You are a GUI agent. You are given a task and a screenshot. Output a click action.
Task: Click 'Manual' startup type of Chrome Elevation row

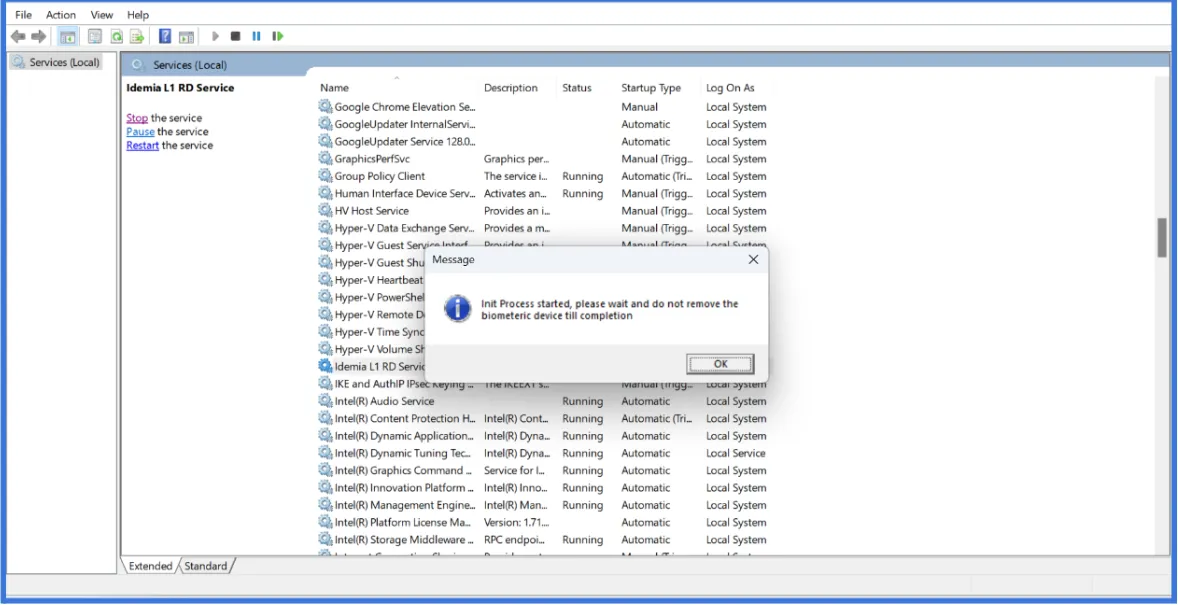[639, 107]
